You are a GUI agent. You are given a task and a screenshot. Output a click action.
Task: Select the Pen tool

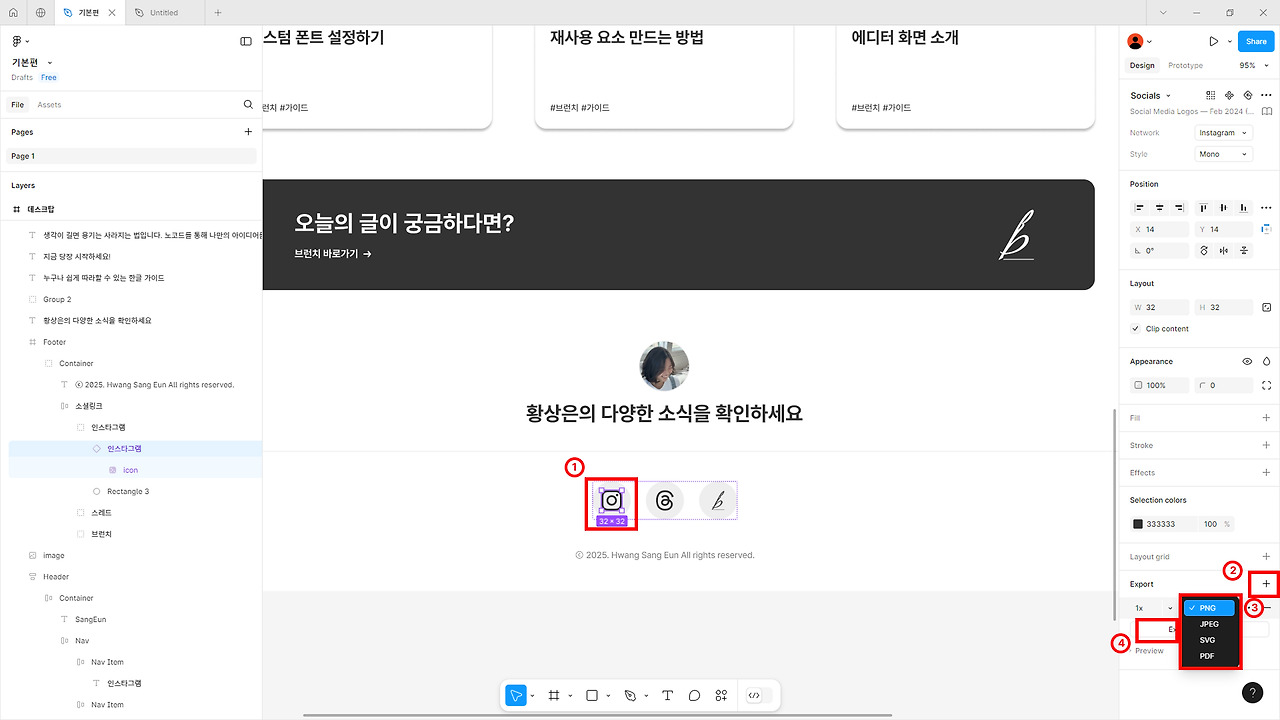[630, 695]
